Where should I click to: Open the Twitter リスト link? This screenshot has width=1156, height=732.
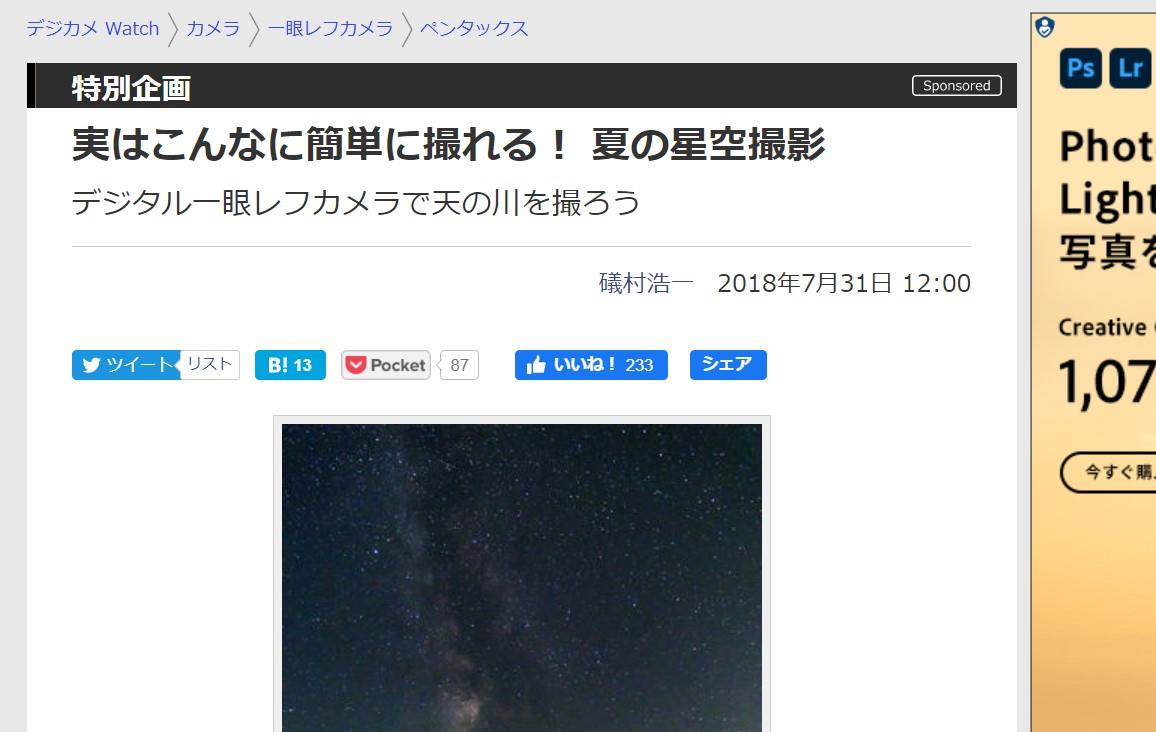pyautogui.click(x=210, y=365)
